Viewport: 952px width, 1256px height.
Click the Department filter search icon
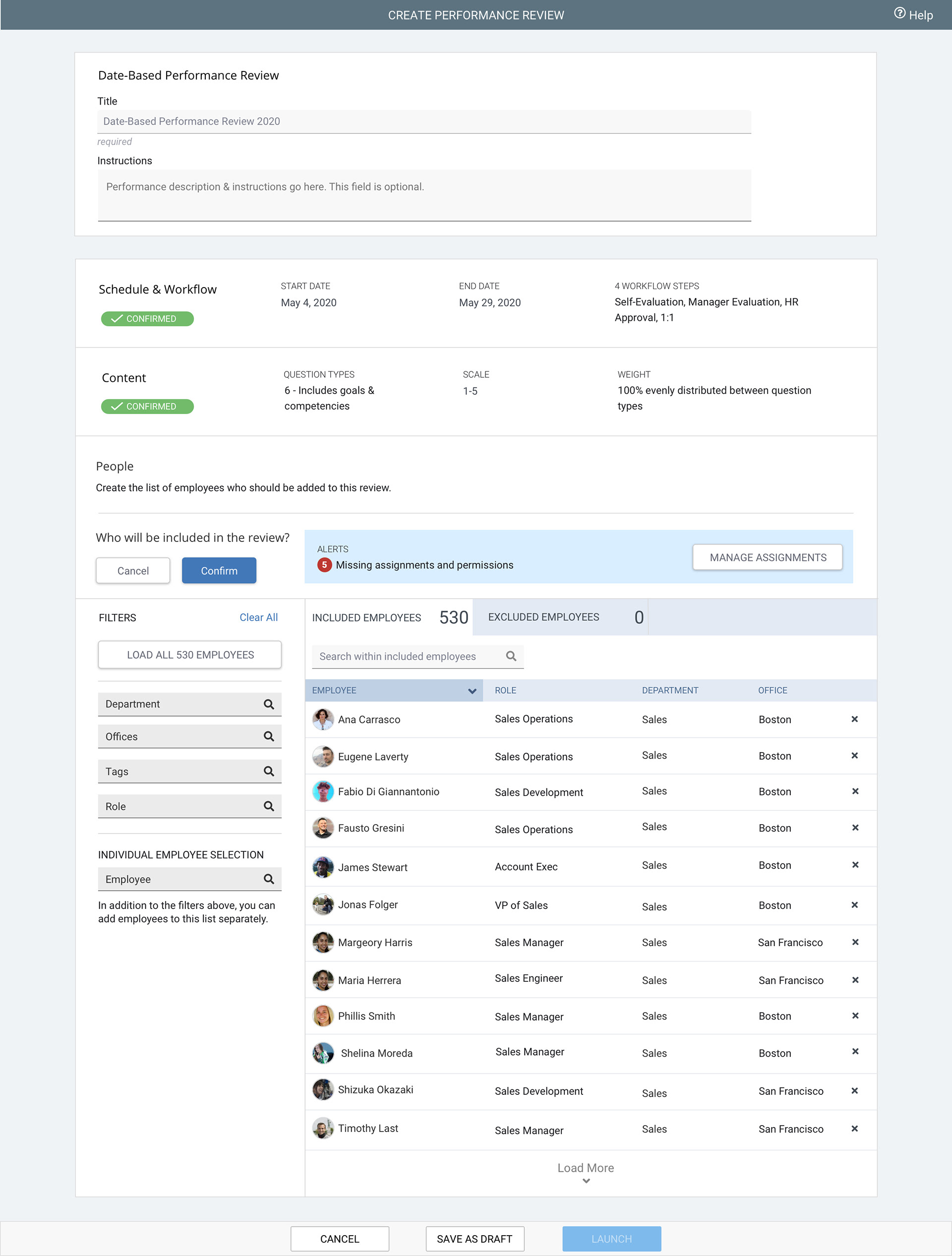coord(269,704)
